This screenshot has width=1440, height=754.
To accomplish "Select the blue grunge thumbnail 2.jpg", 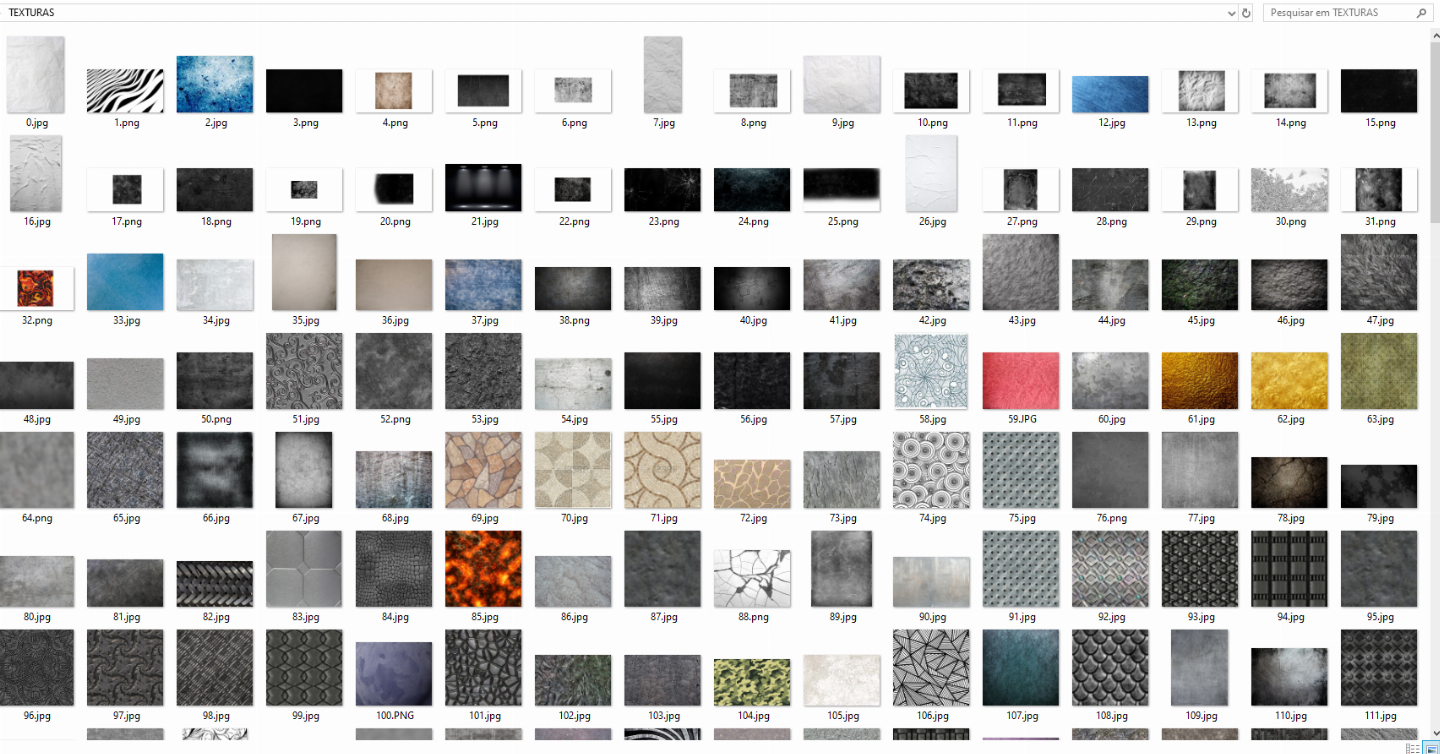I will point(215,84).
